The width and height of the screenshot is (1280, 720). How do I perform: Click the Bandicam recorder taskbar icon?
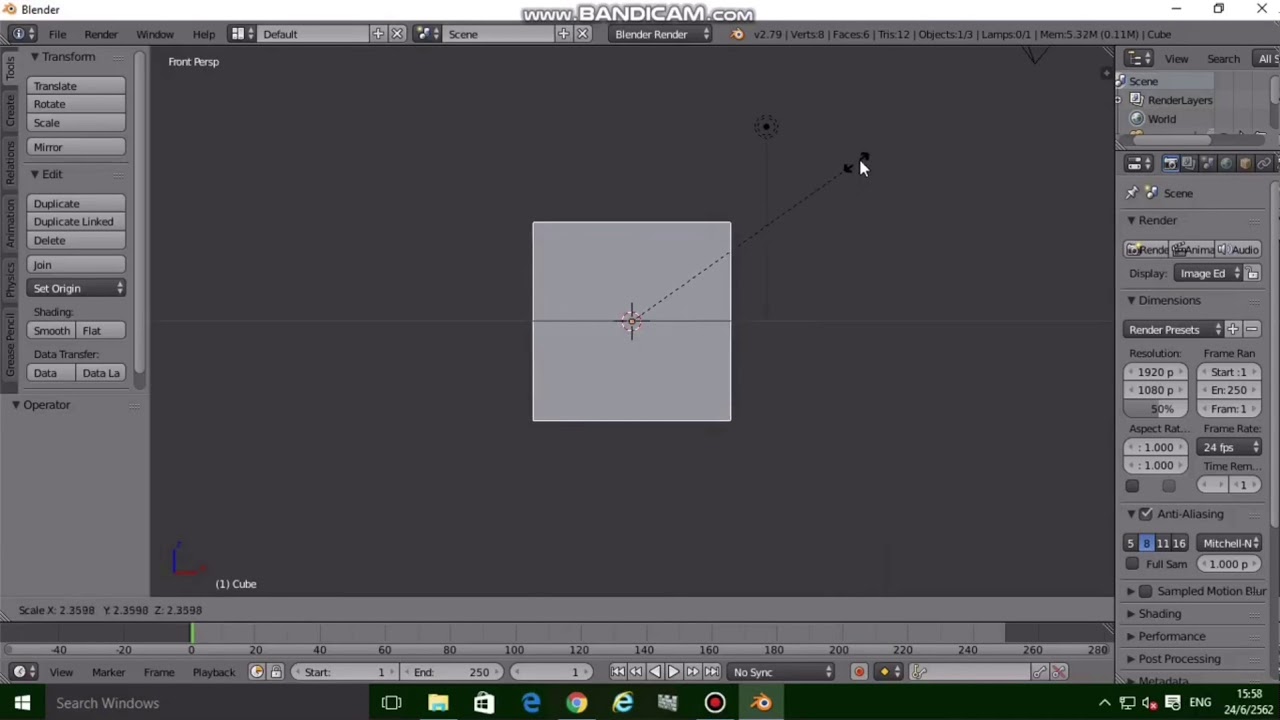click(715, 703)
